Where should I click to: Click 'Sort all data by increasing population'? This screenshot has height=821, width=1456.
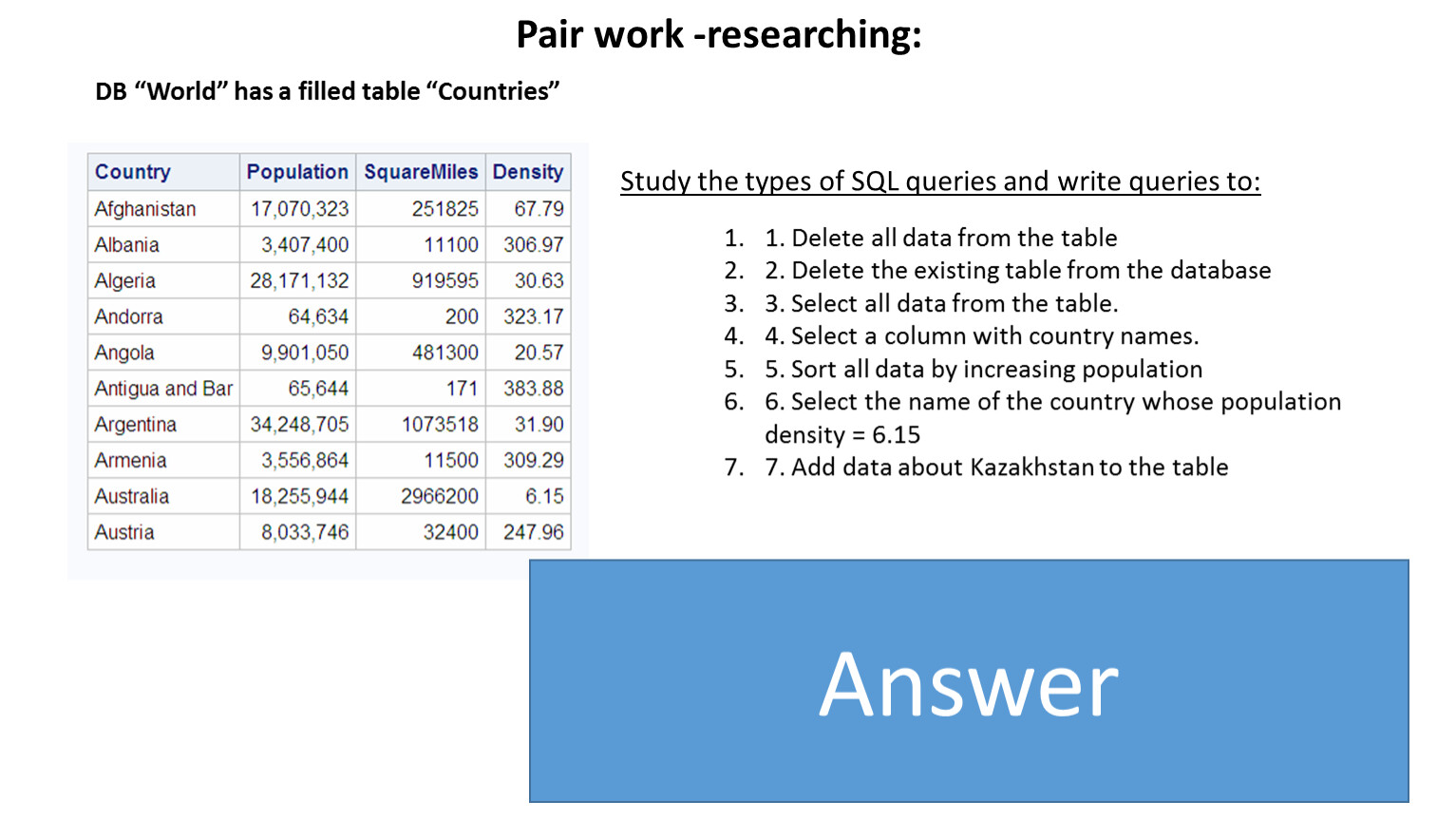(x=984, y=370)
